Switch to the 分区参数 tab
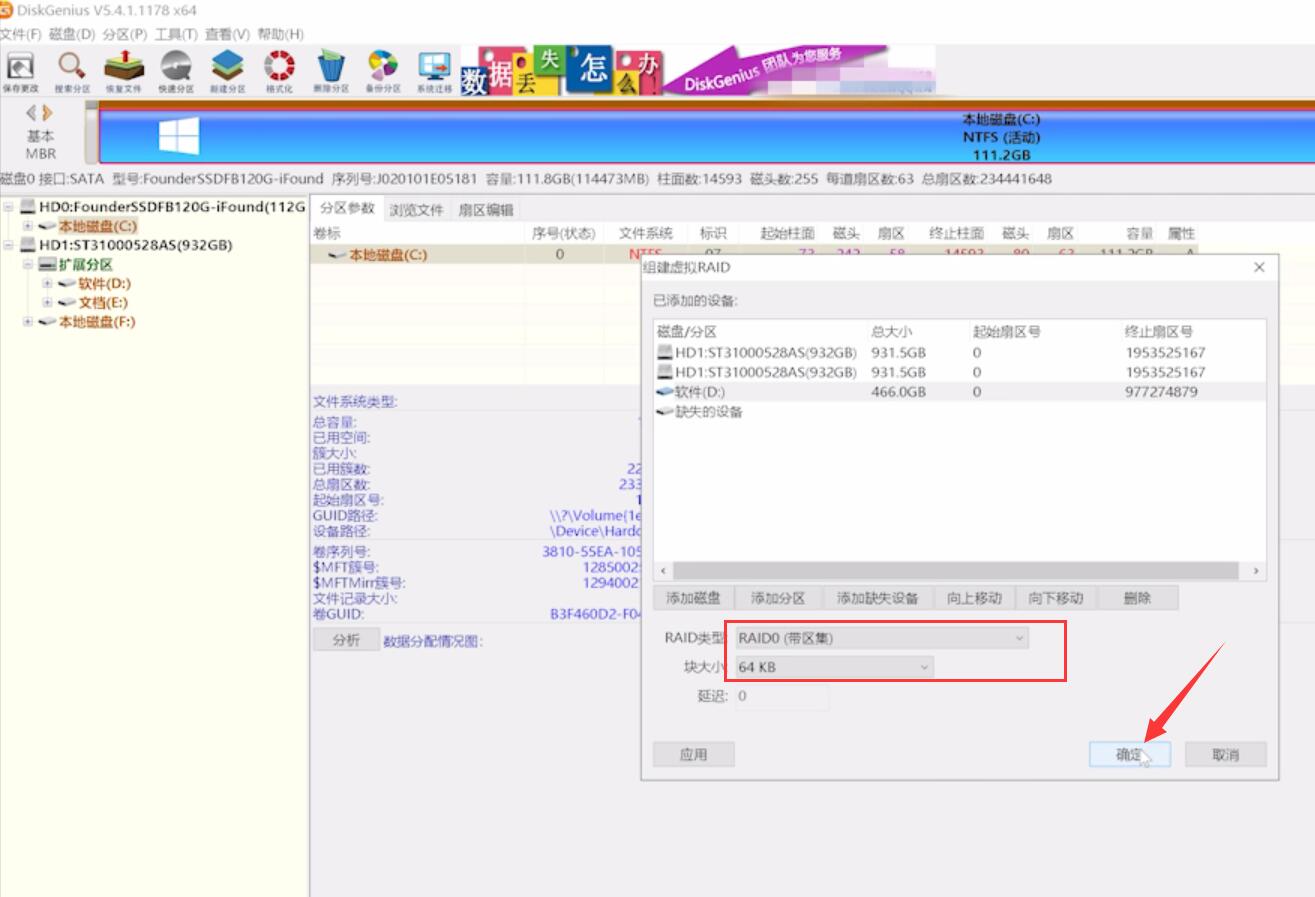 (347, 209)
